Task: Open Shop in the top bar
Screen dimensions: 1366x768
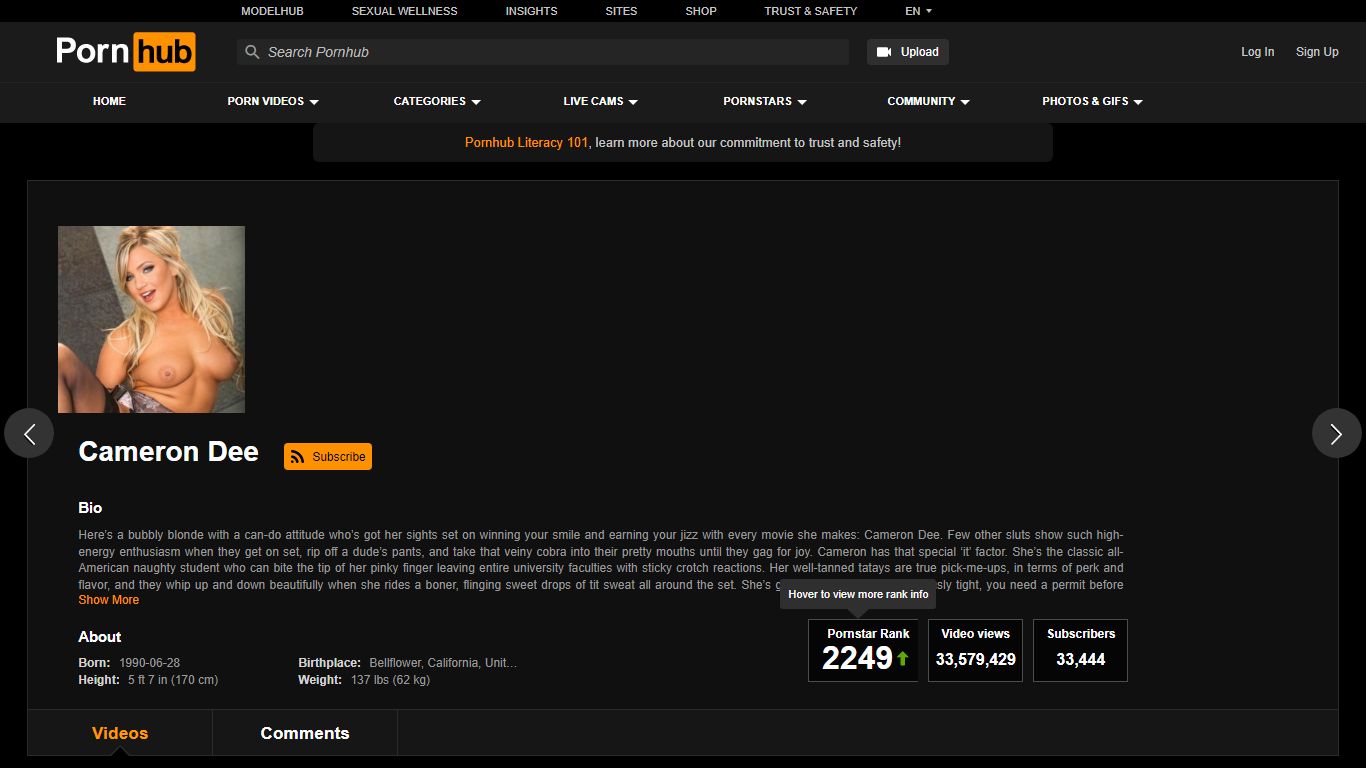Action: click(x=701, y=11)
